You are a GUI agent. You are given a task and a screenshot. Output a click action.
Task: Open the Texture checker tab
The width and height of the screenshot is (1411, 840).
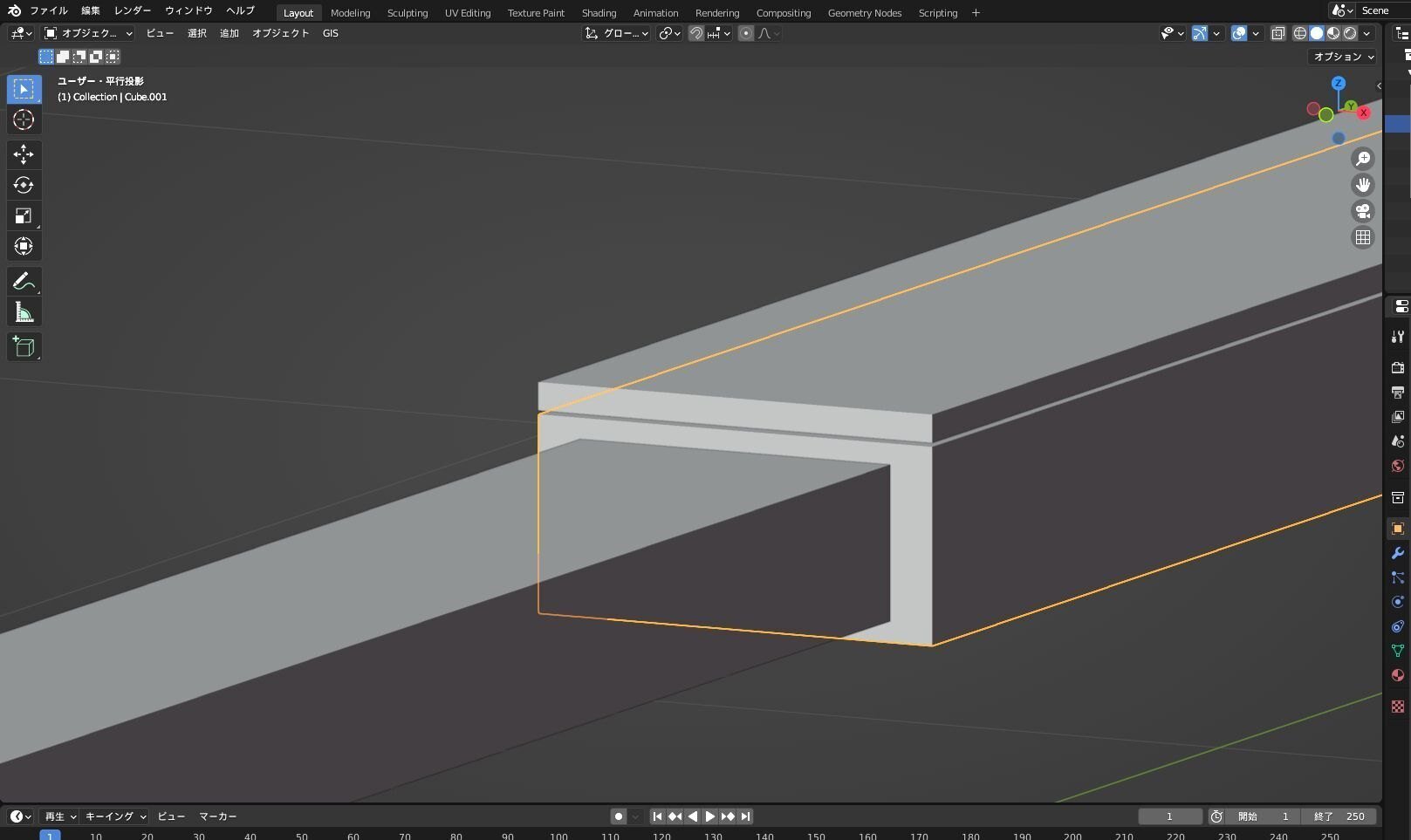(1398, 707)
